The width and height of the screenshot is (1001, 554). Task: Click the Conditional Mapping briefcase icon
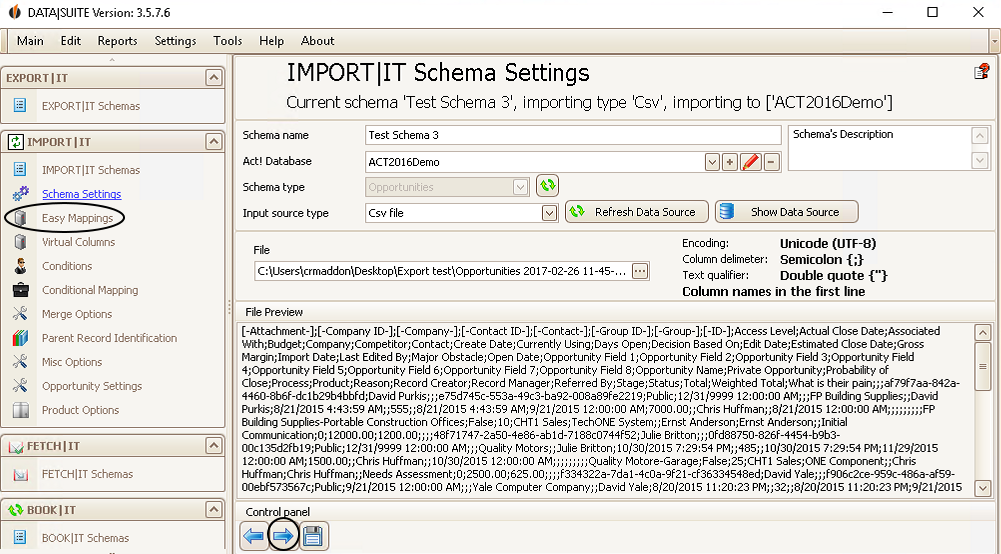click(x=20, y=290)
